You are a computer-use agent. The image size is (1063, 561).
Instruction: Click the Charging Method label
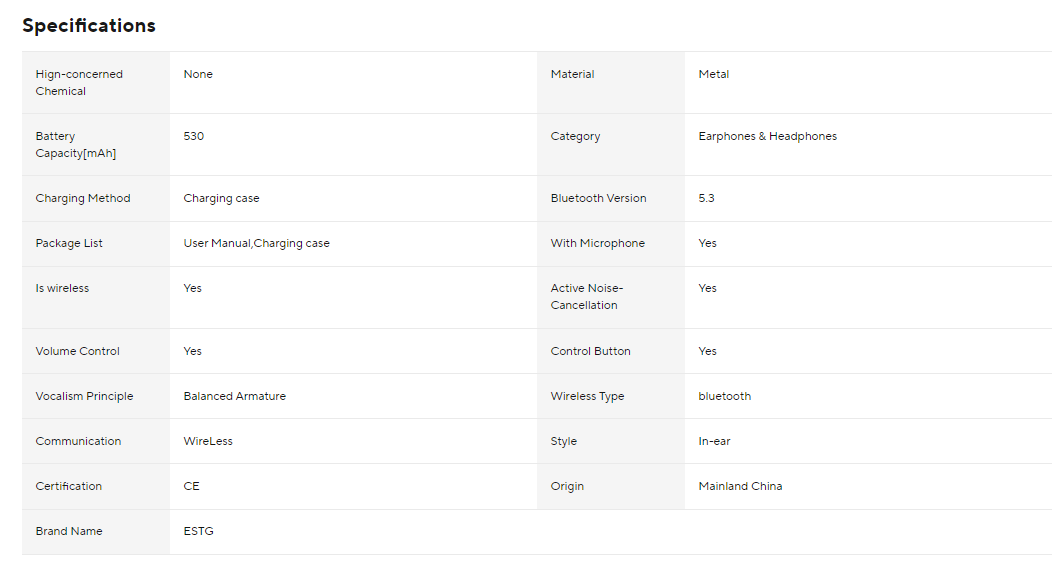pyautogui.click(x=83, y=199)
